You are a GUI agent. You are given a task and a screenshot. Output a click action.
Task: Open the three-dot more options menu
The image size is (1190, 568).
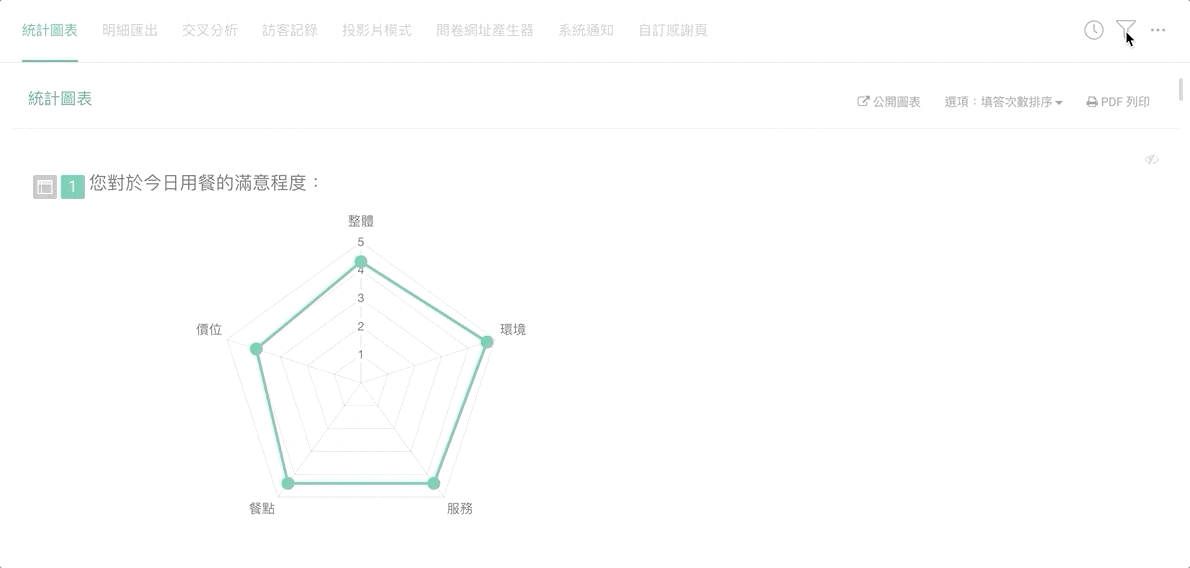(1158, 30)
